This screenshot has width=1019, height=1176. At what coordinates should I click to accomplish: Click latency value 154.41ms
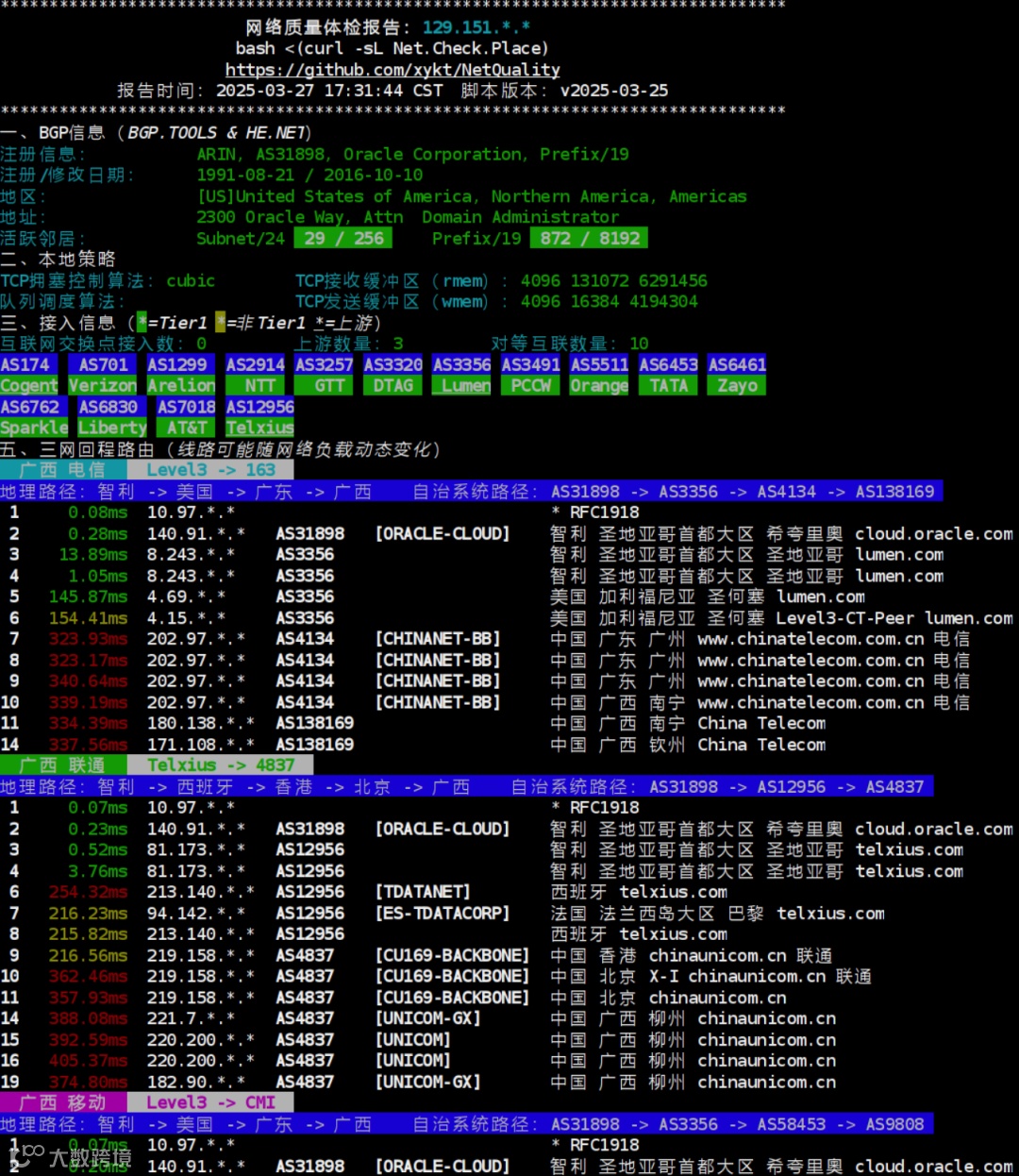88,617
